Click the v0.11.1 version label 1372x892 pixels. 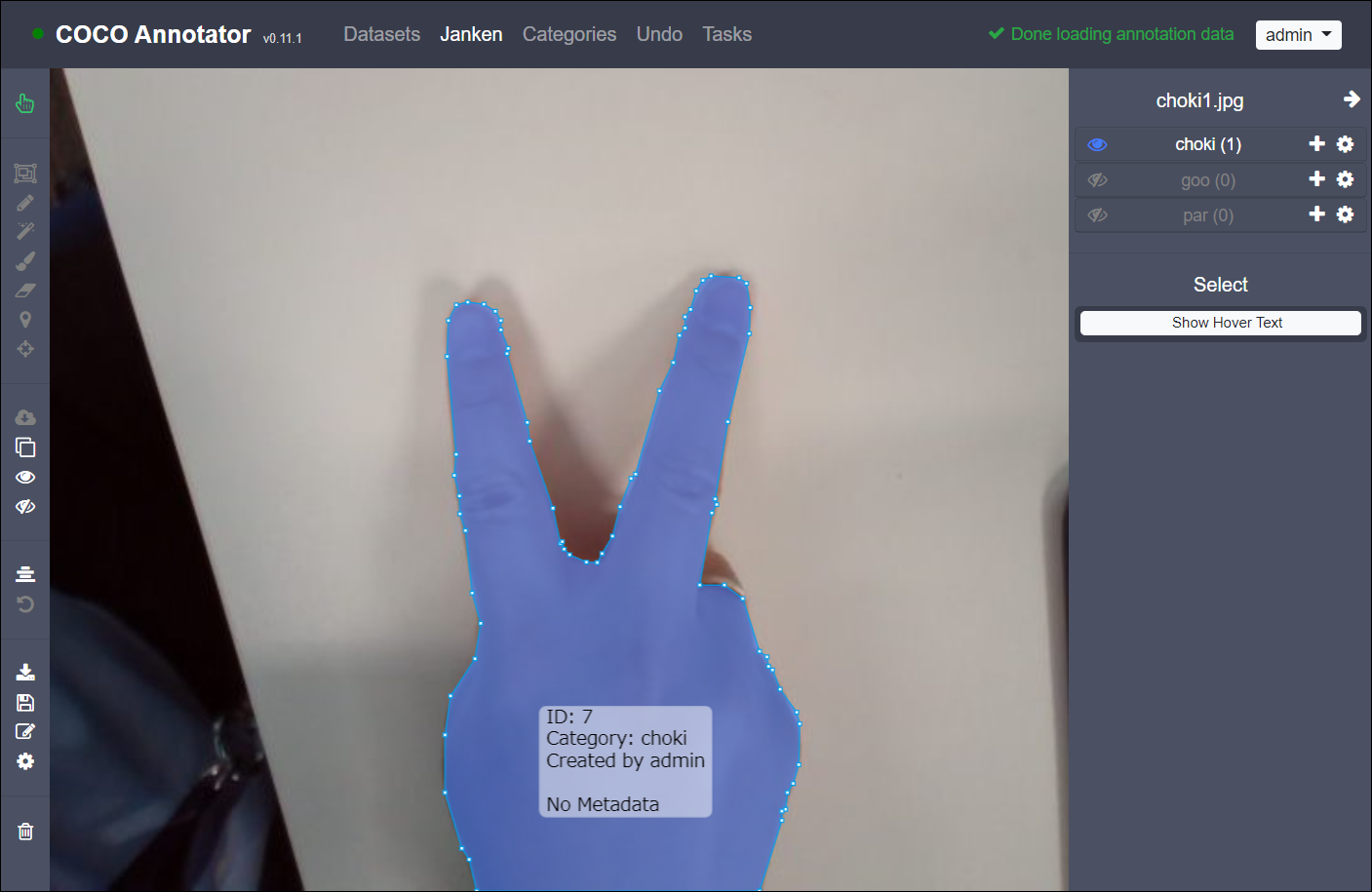click(282, 38)
